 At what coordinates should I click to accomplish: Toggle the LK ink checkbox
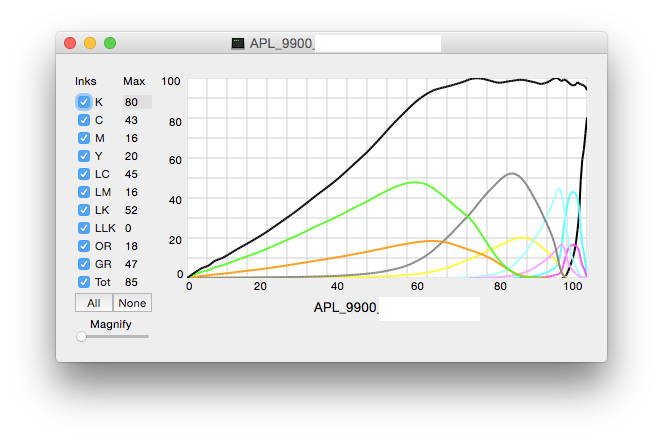(x=84, y=210)
